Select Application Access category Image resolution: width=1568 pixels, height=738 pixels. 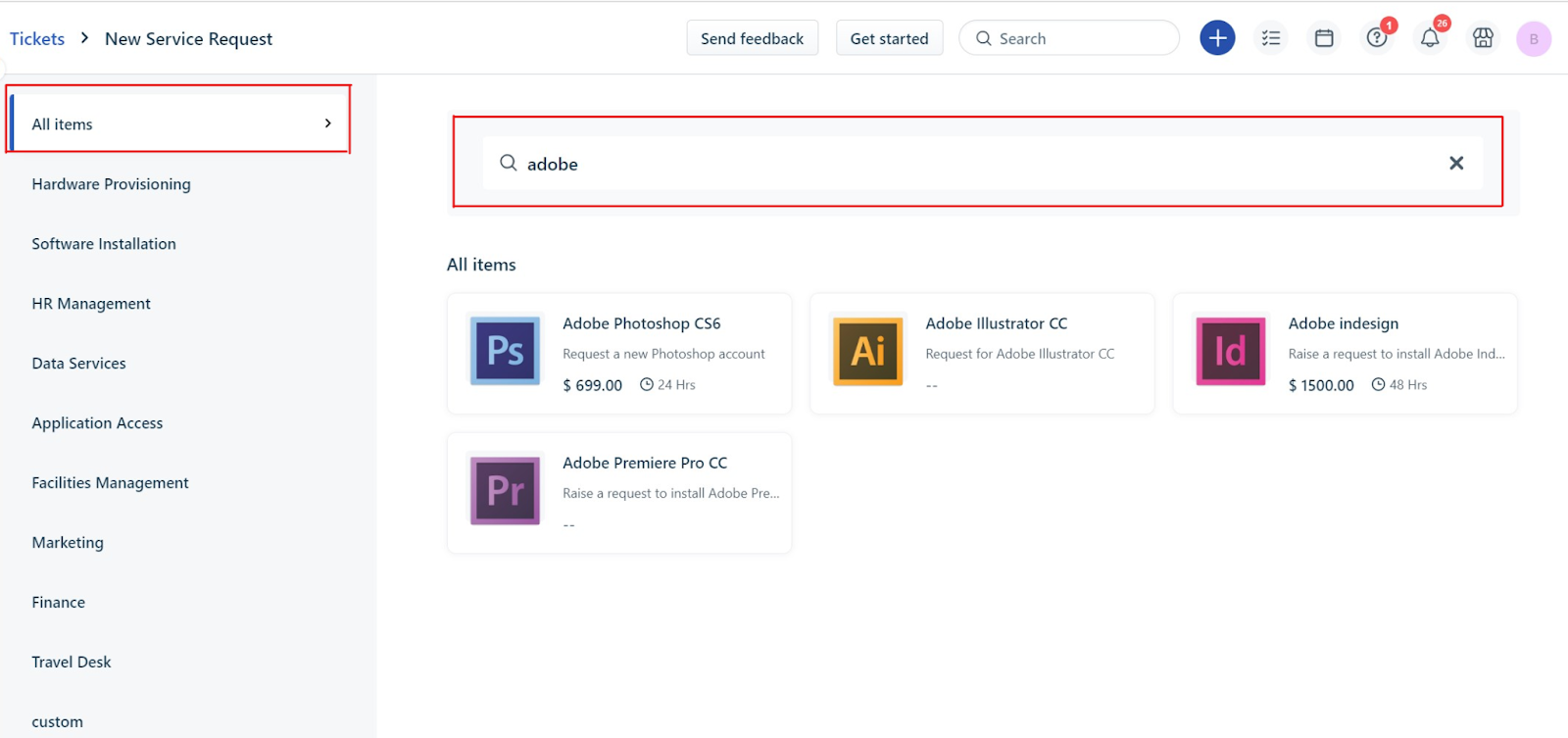pos(97,423)
